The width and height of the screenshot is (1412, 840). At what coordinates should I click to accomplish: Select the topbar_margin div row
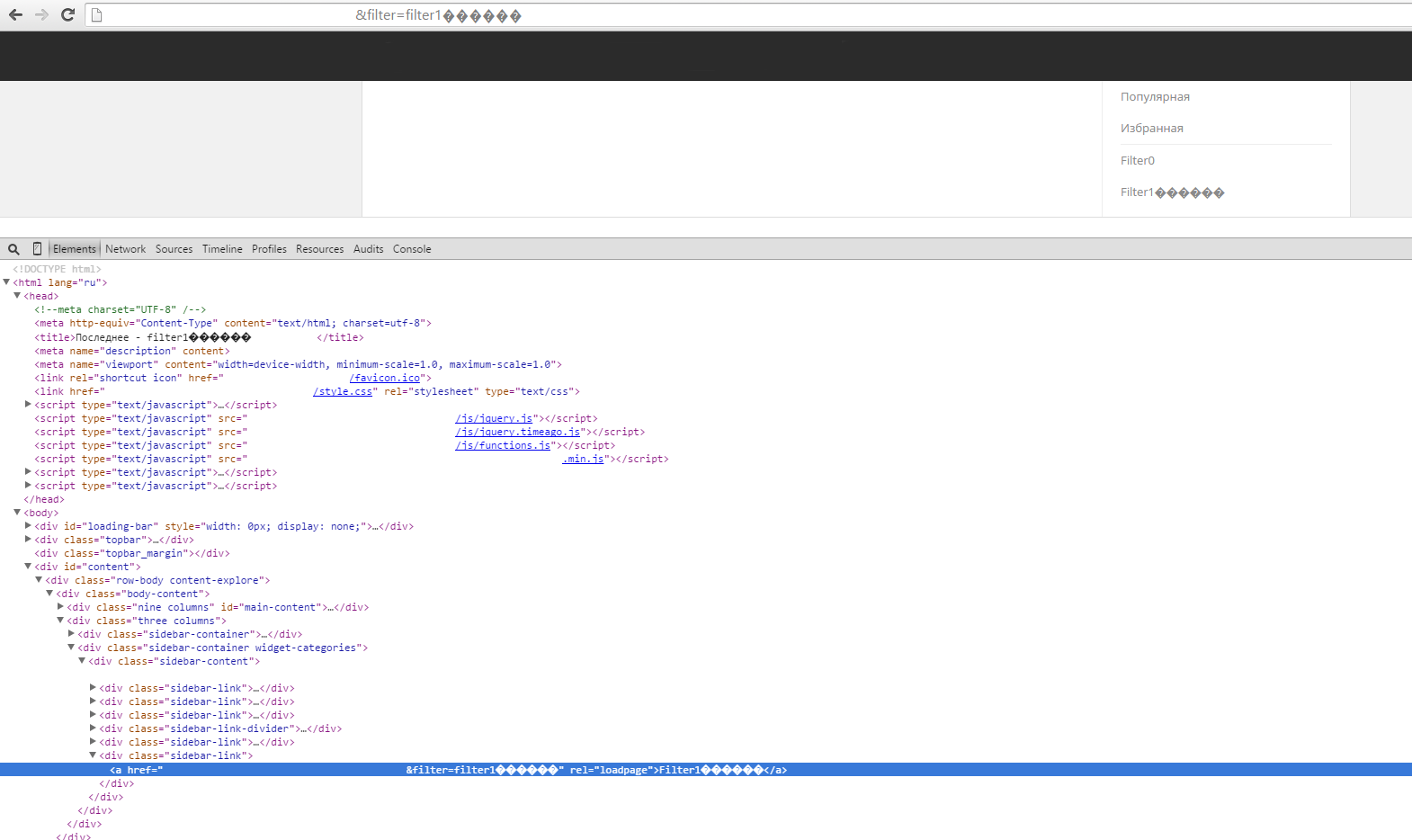132,553
